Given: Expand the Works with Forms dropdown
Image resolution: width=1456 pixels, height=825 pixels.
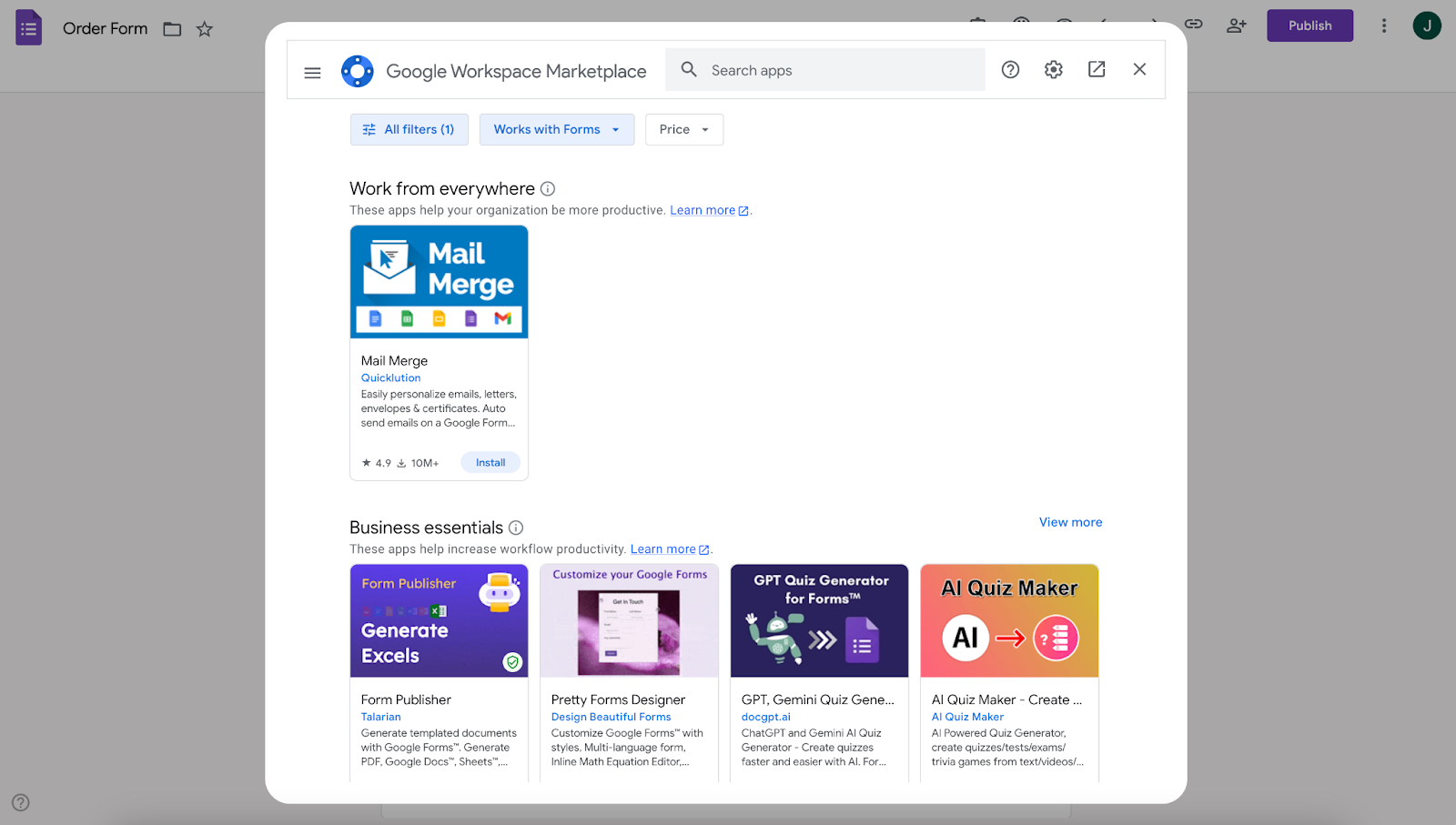Looking at the screenshot, I should (556, 130).
